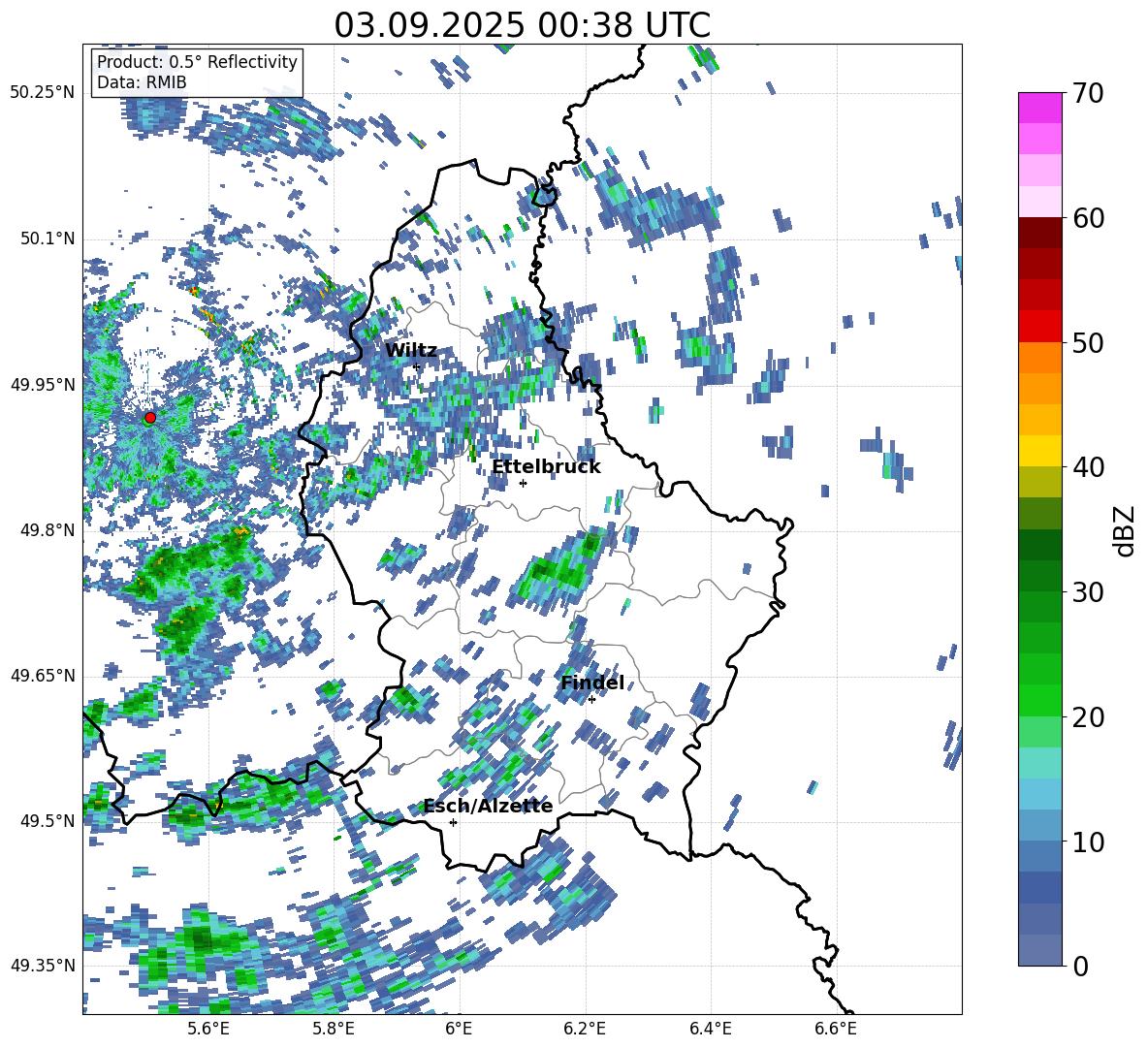Click the yellow 40 dBZ colorbar segment
Viewport: 1148px width, 1048px height.
coord(1039,451)
